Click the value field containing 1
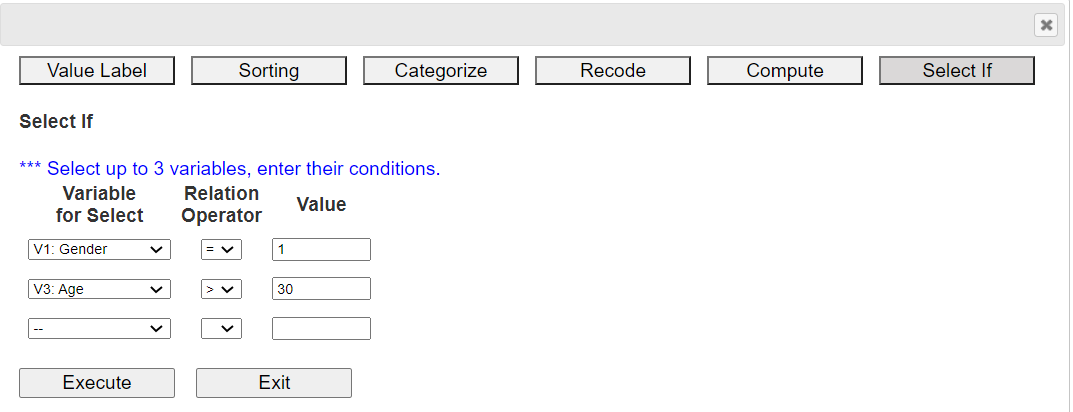1073x412 pixels. [321, 250]
